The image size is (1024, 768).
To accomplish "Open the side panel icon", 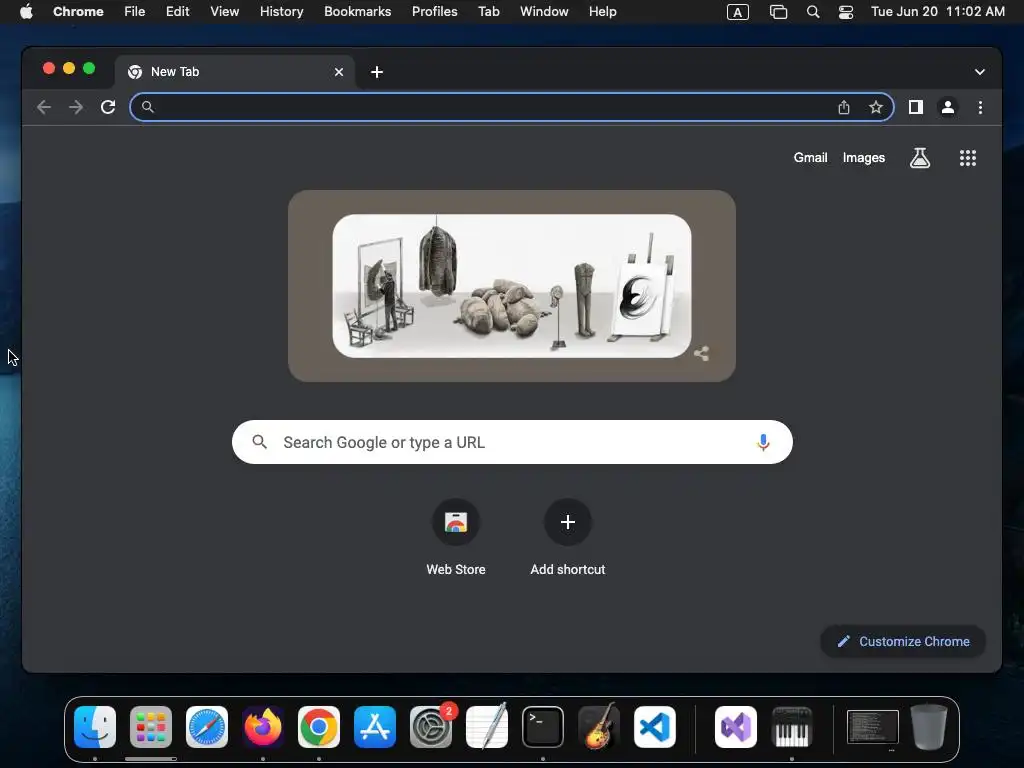I will pos(916,107).
